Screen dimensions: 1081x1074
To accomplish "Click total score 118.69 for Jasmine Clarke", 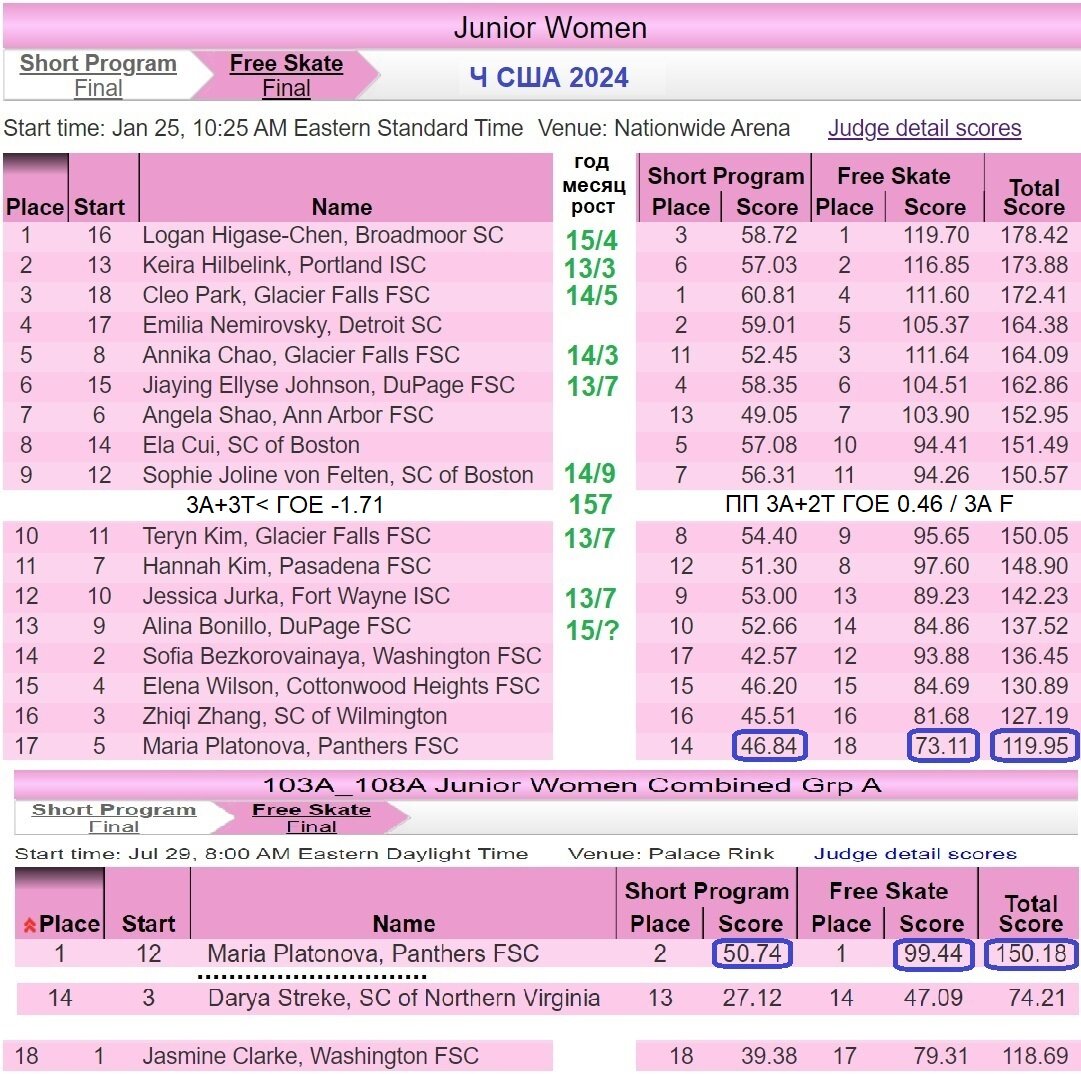I will (x=1034, y=1056).
